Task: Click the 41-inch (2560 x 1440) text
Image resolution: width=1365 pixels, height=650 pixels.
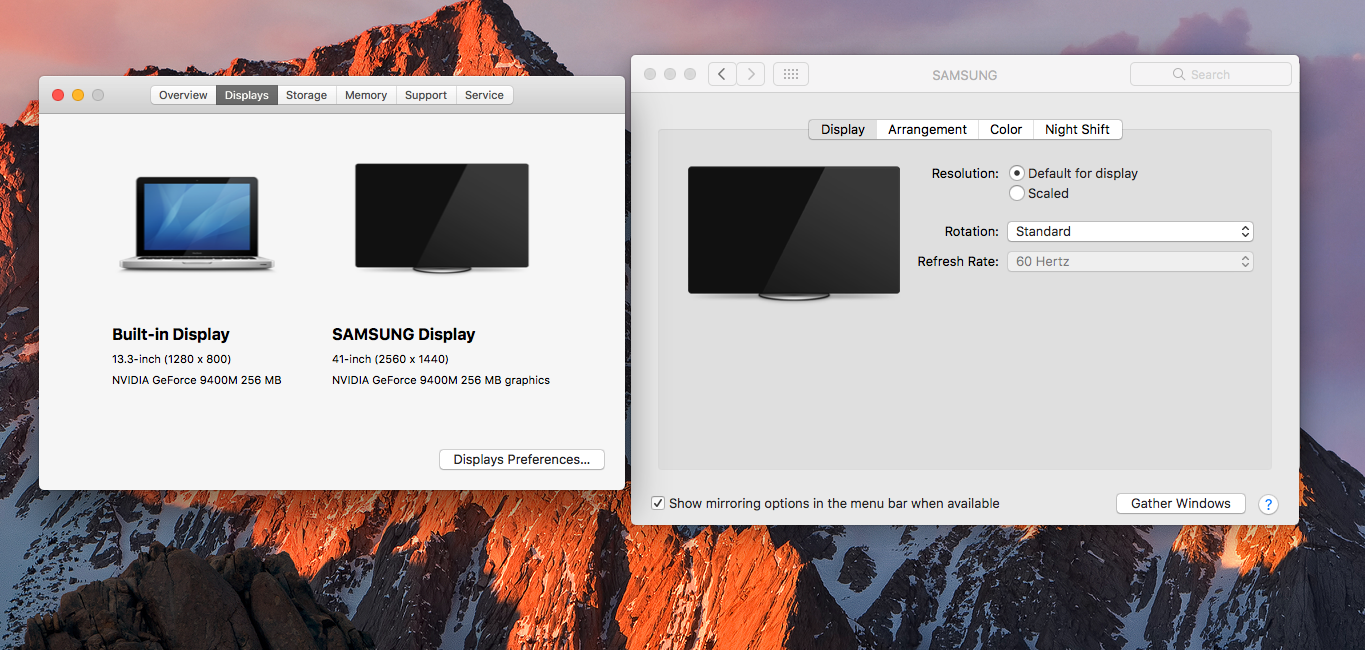Action: [x=390, y=359]
